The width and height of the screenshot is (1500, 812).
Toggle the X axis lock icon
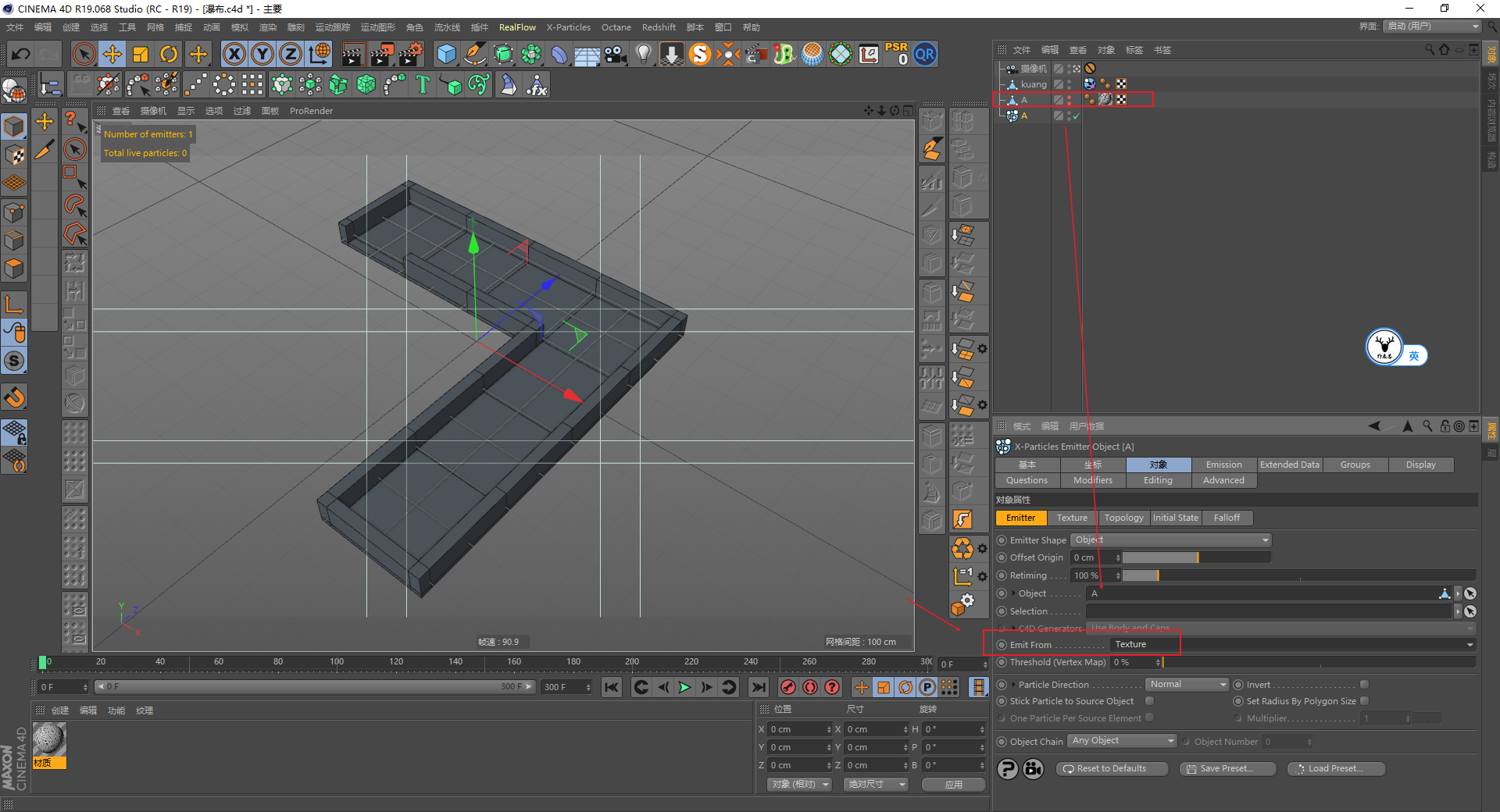tap(234, 54)
